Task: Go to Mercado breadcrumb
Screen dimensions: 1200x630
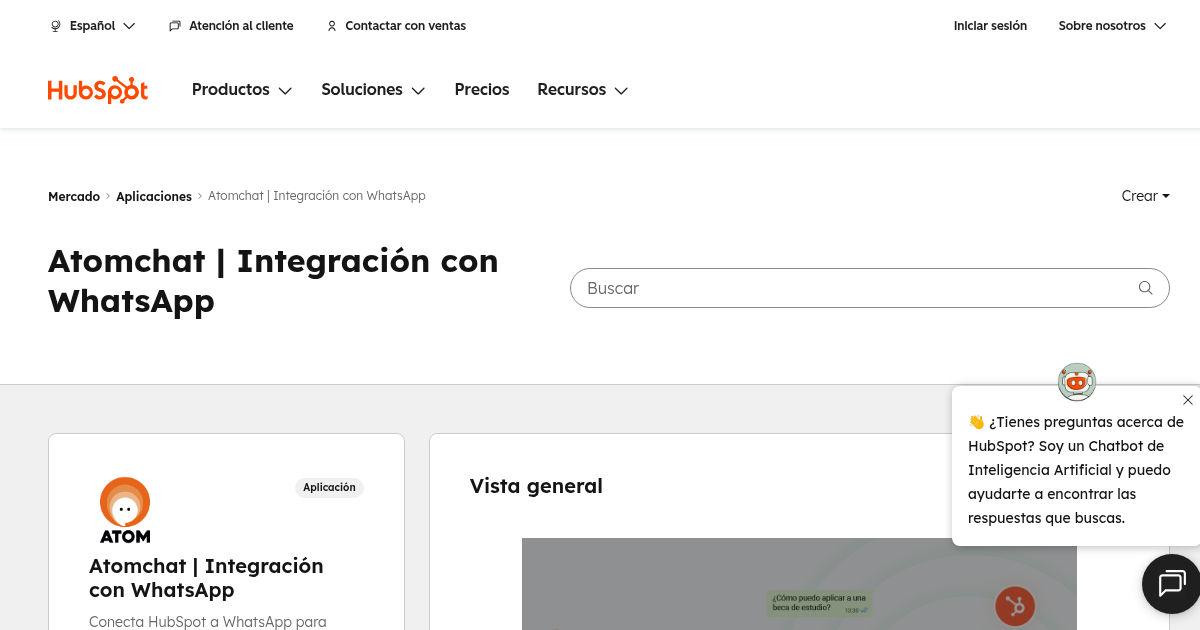Action: (74, 197)
